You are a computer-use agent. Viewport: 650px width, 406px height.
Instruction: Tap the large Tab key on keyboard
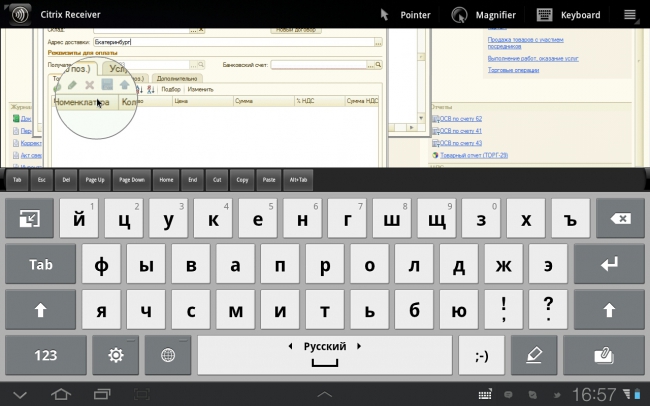tap(41, 264)
